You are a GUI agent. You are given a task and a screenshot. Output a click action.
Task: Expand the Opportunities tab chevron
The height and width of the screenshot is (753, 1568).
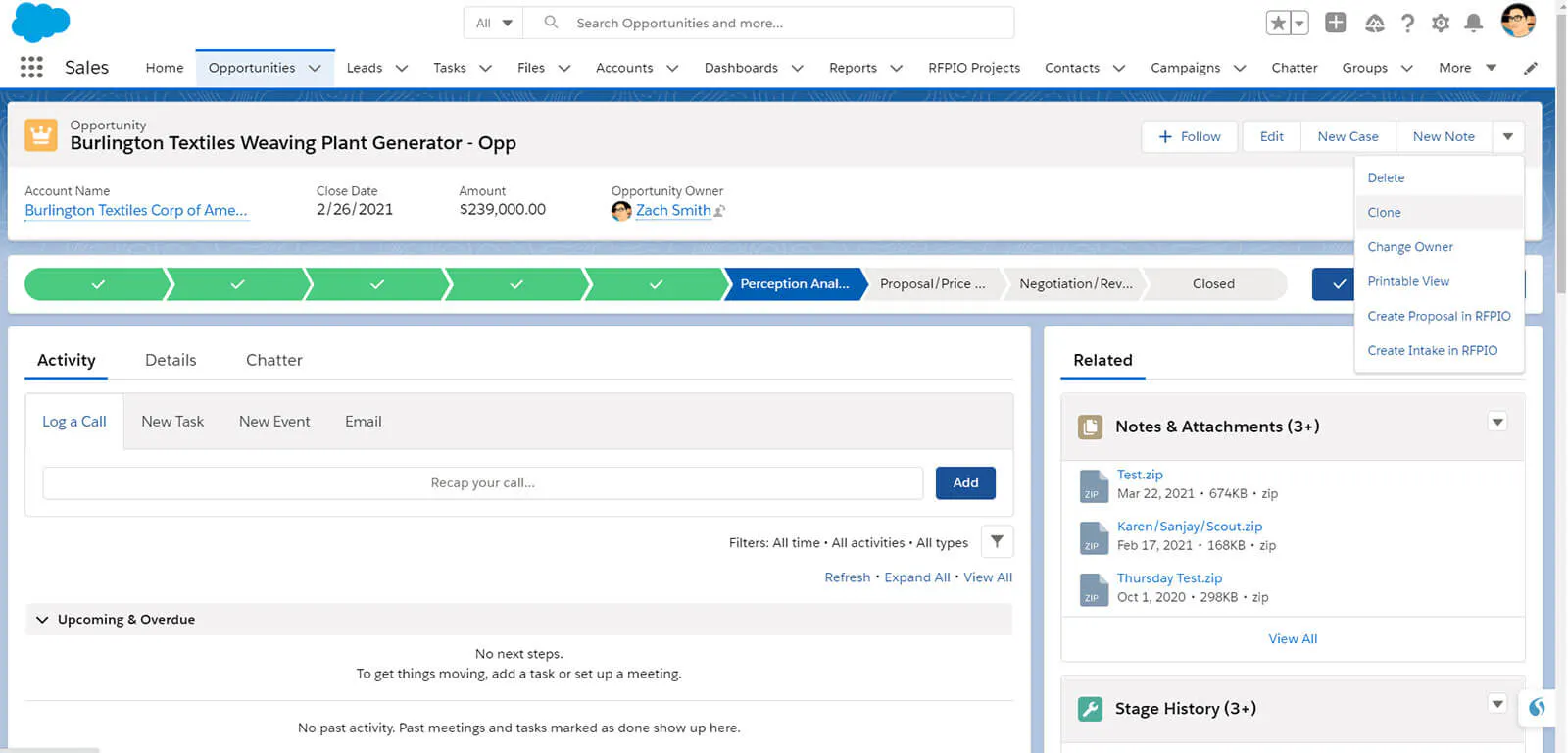(315, 68)
